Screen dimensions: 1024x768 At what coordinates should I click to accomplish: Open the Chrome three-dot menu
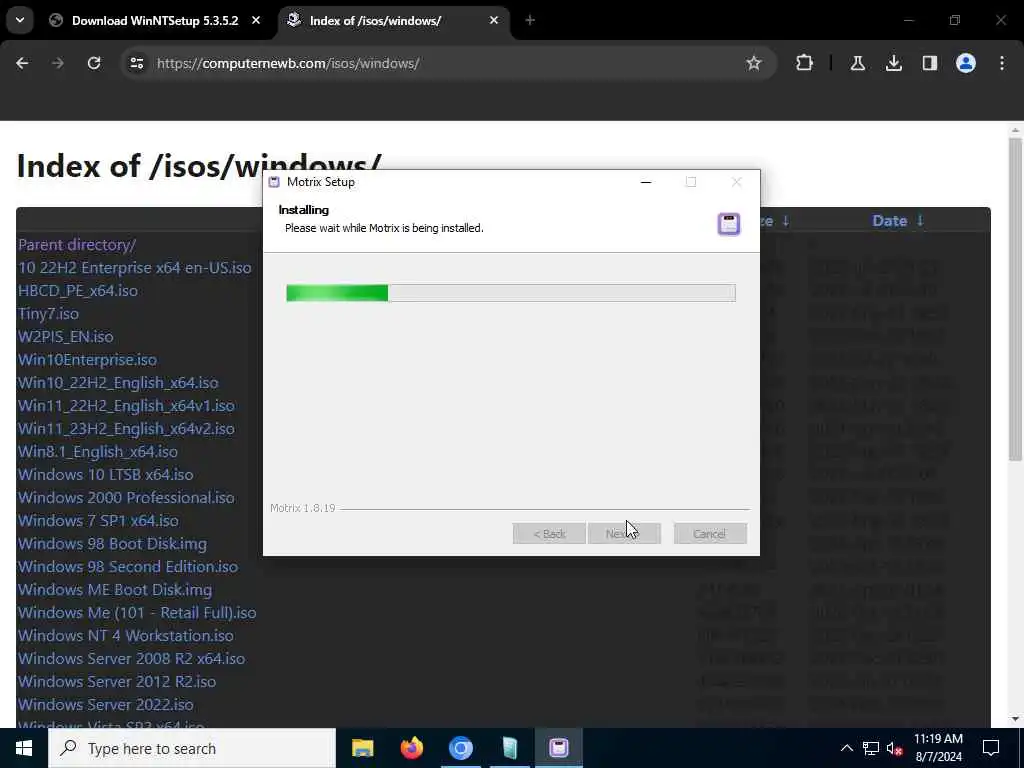pyautogui.click(x=1002, y=63)
